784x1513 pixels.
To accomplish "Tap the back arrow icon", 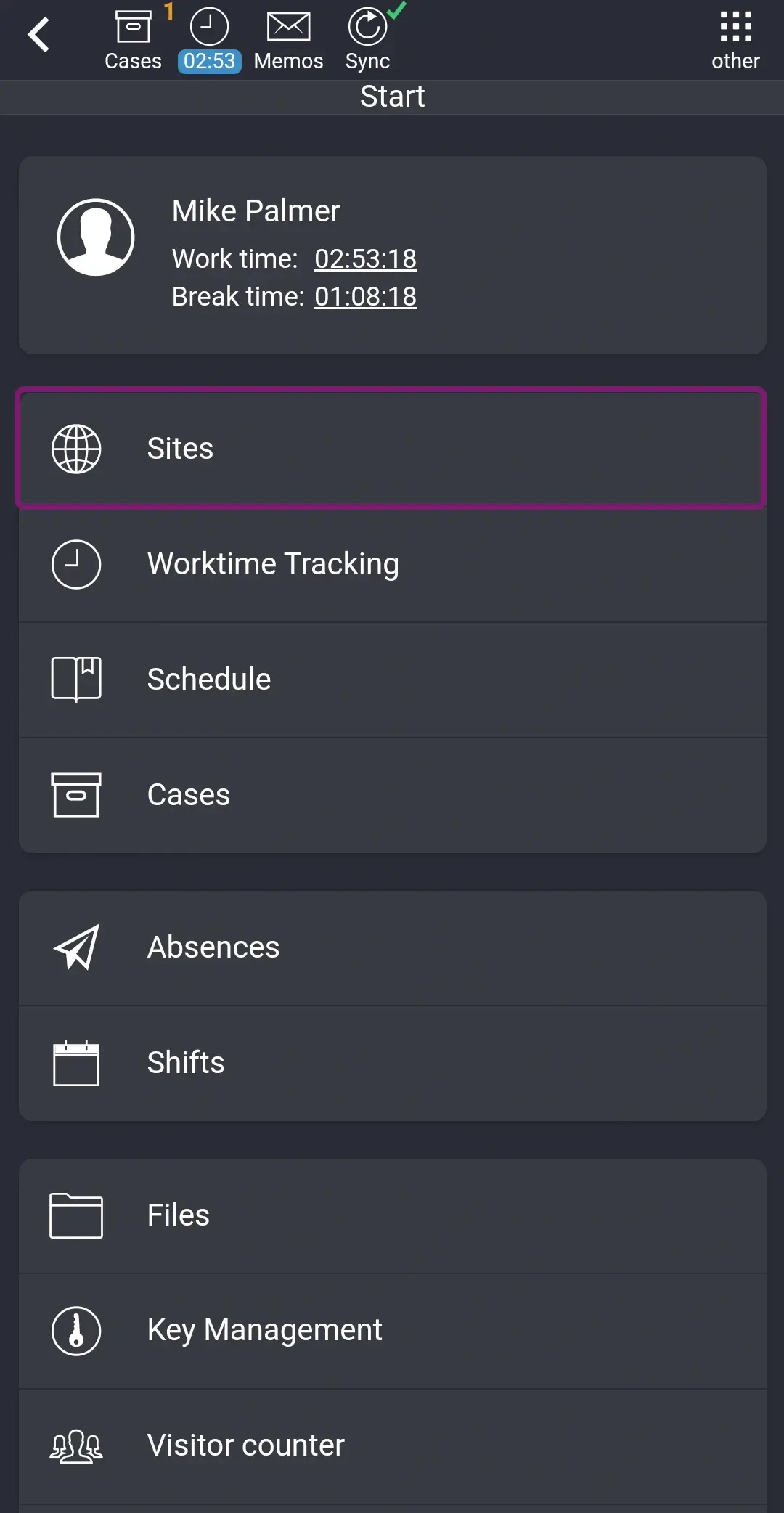I will click(x=39, y=35).
